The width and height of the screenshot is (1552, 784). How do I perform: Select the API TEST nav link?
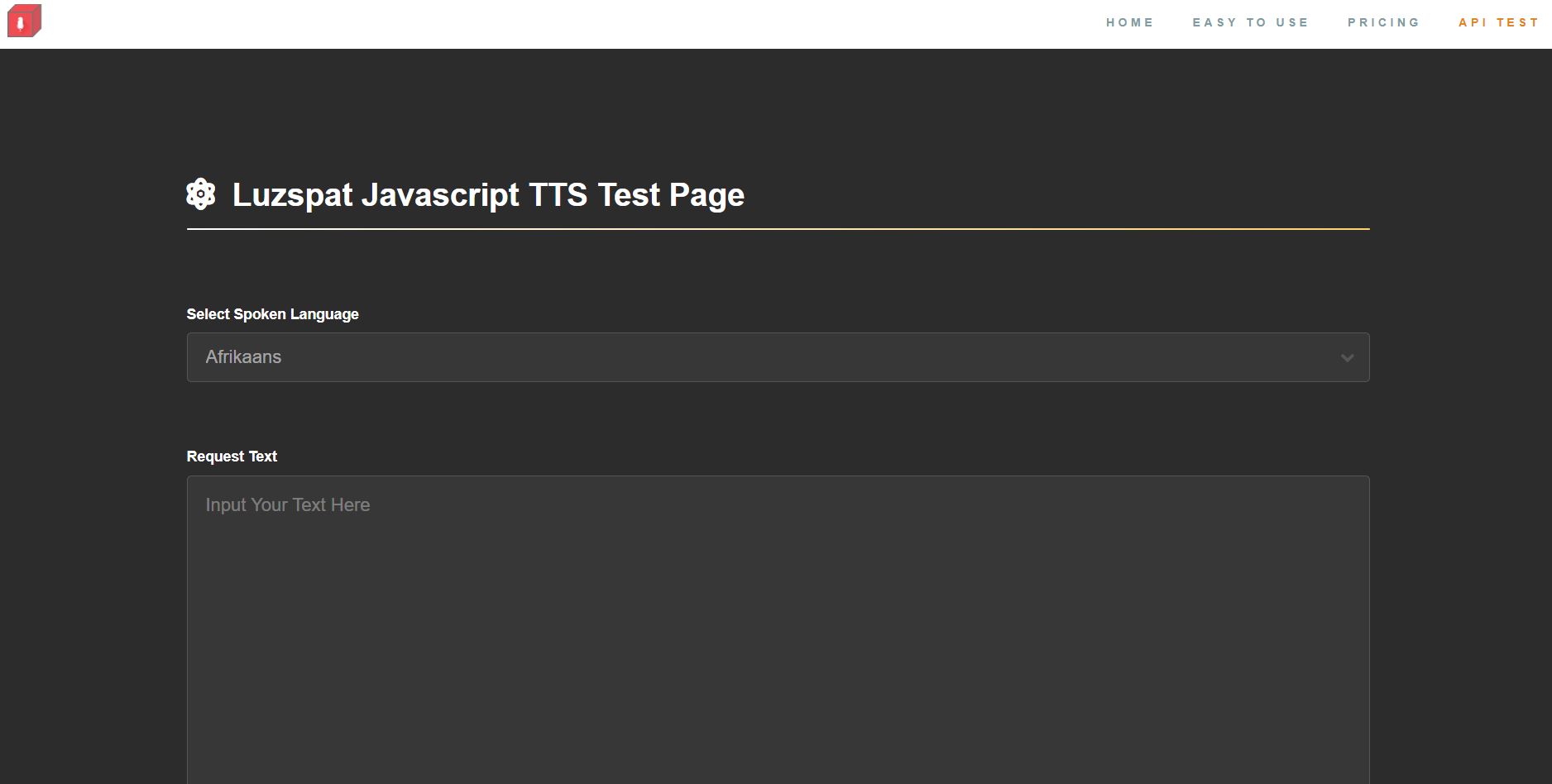tap(1498, 22)
